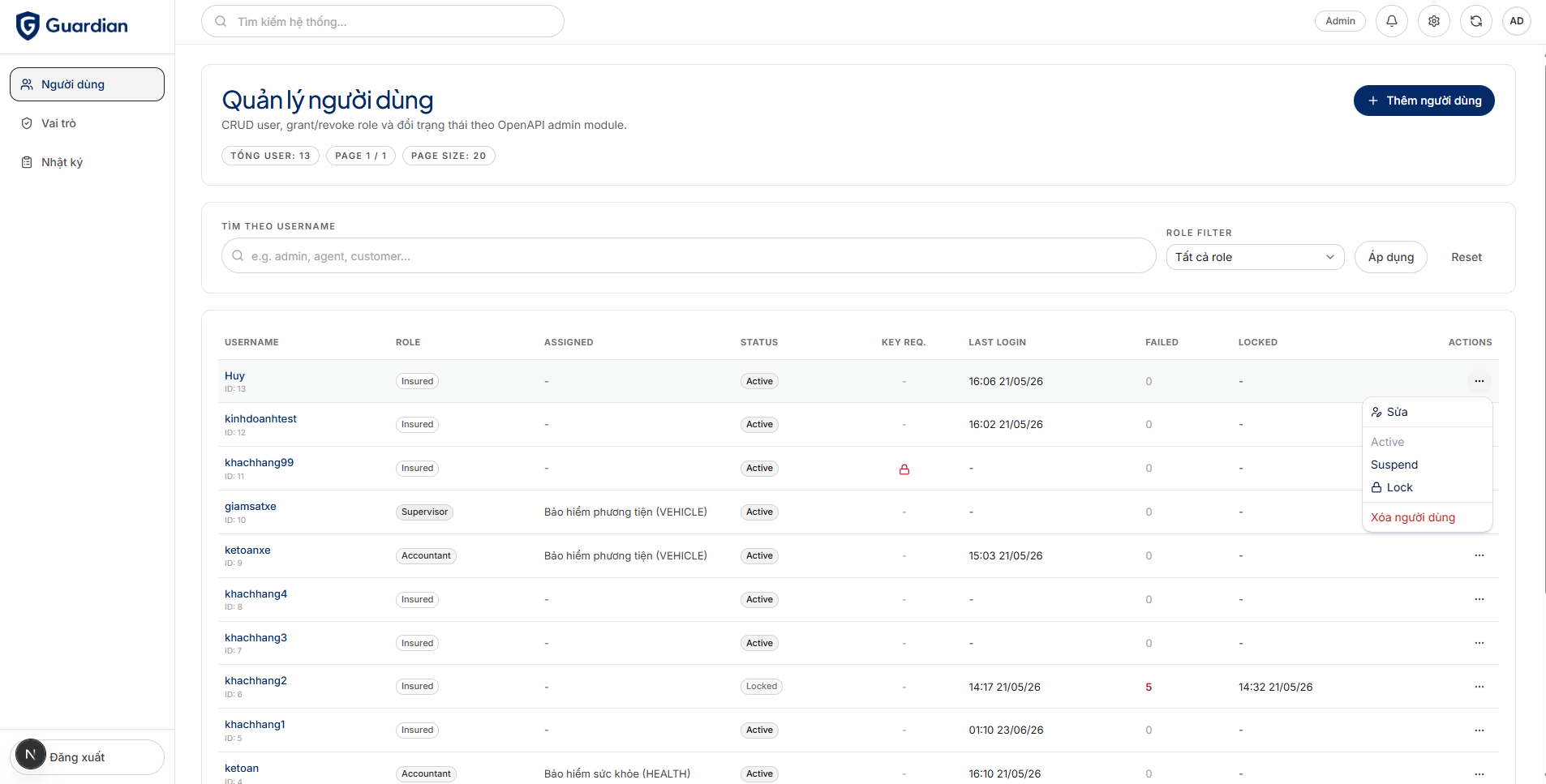The image size is (1546, 784).
Task: Open the settings gear icon
Action: click(x=1434, y=21)
